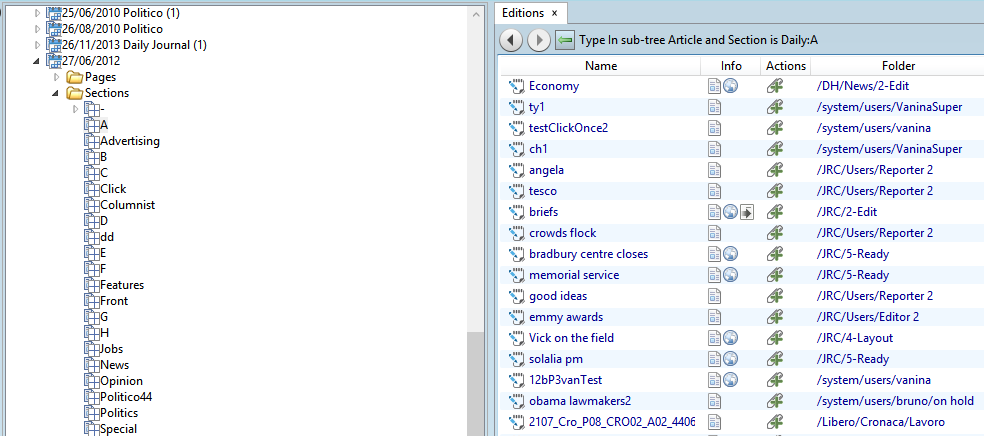The image size is (984, 436).
Task: Click the forward navigation arrow button
Action: click(x=539, y=41)
